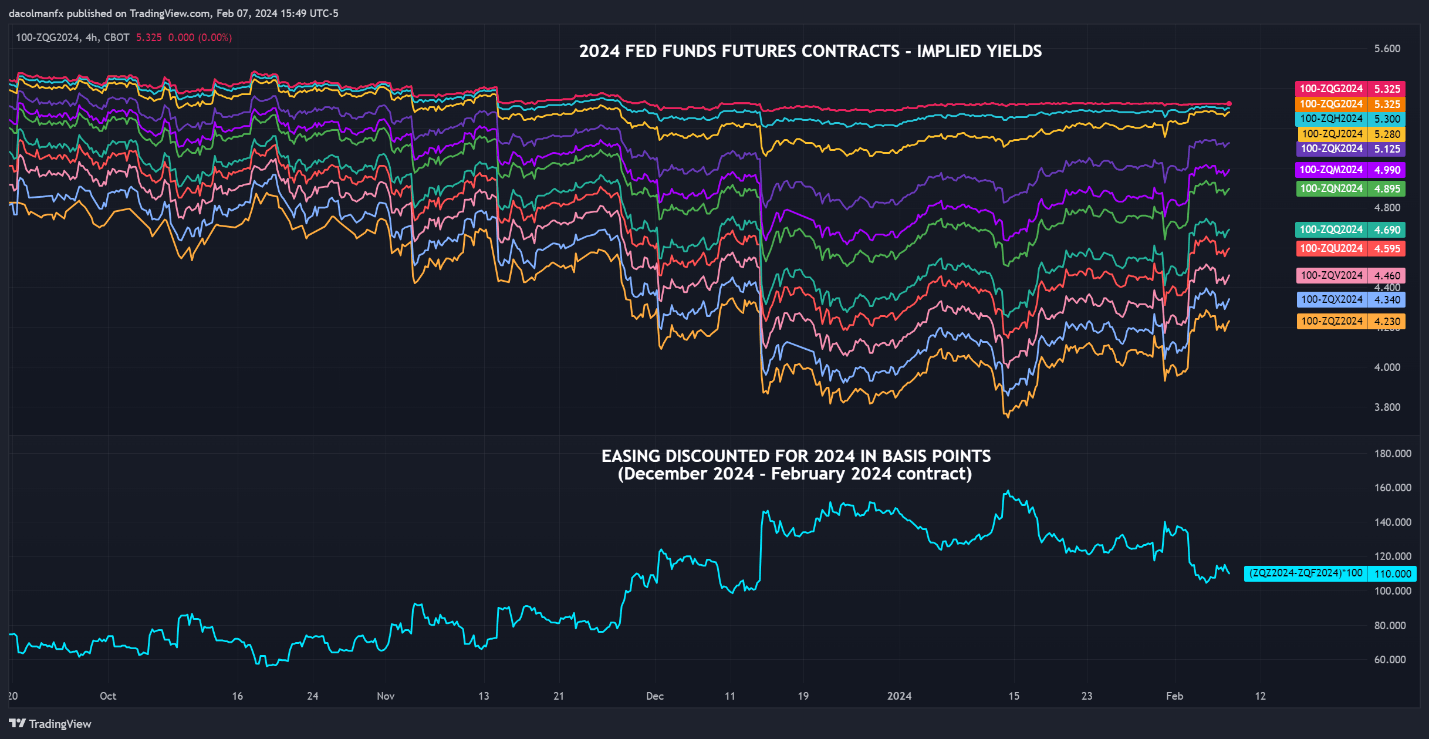Click the '2024 Fed Funds Futures Contracts' chart title

pyautogui.click(x=810, y=52)
